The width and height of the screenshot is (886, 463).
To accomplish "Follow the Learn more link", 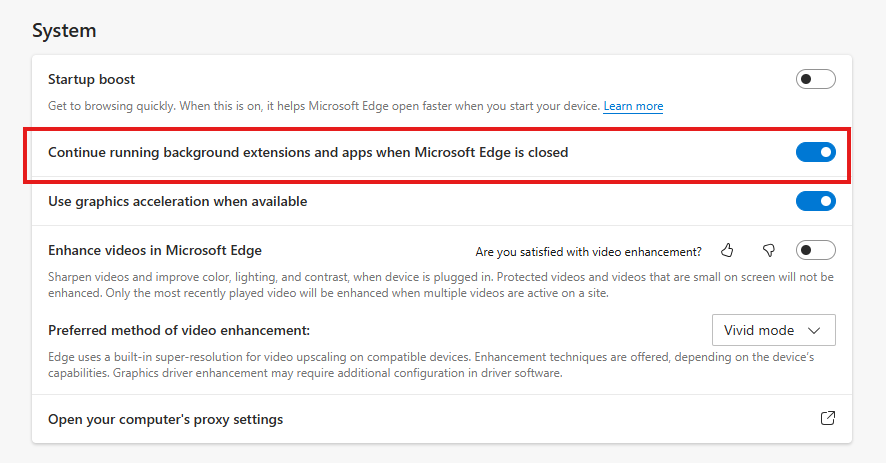I will [x=633, y=106].
